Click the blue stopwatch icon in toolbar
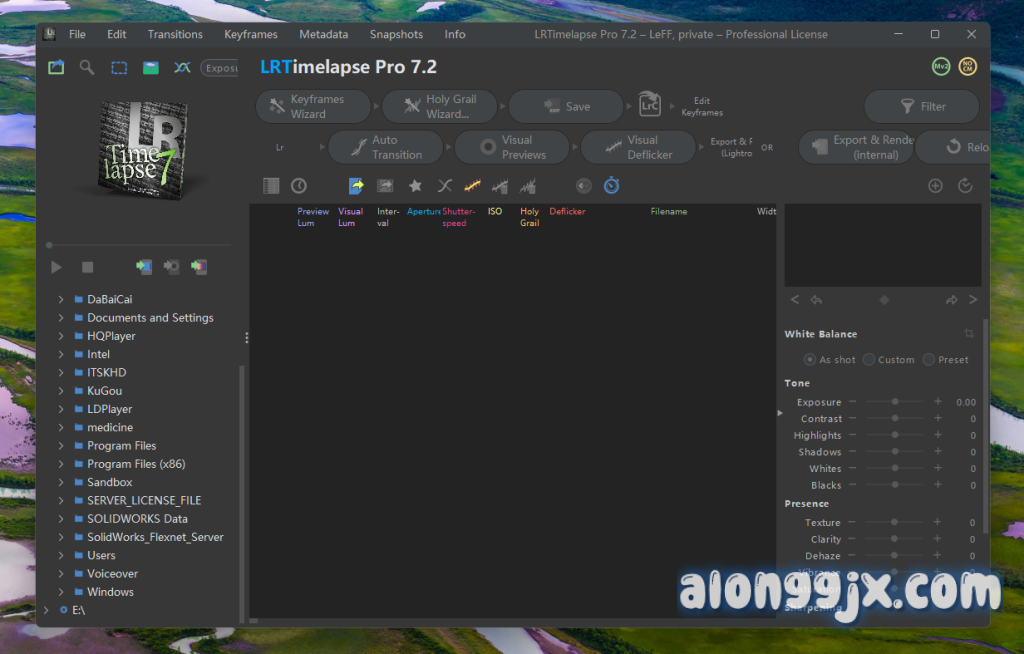Screen dimensions: 1024x654 coord(611,186)
